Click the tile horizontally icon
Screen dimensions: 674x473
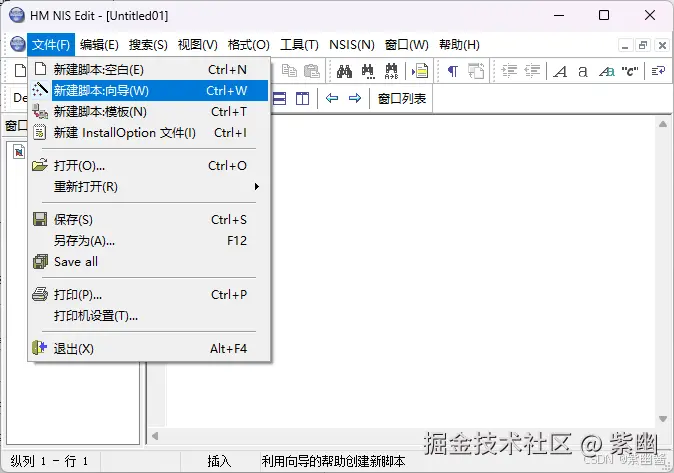coord(279,98)
